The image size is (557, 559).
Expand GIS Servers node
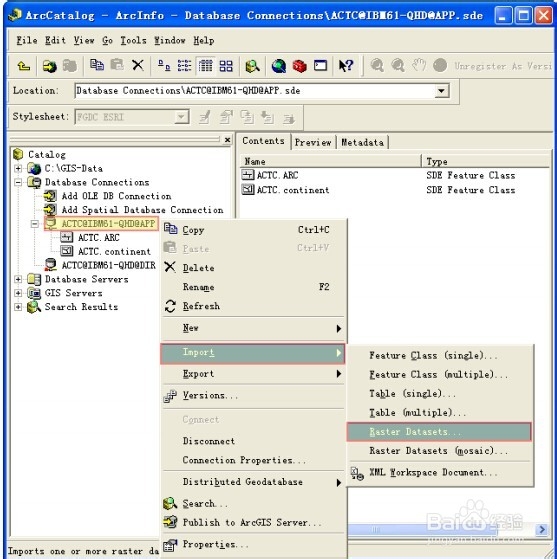point(18,293)
